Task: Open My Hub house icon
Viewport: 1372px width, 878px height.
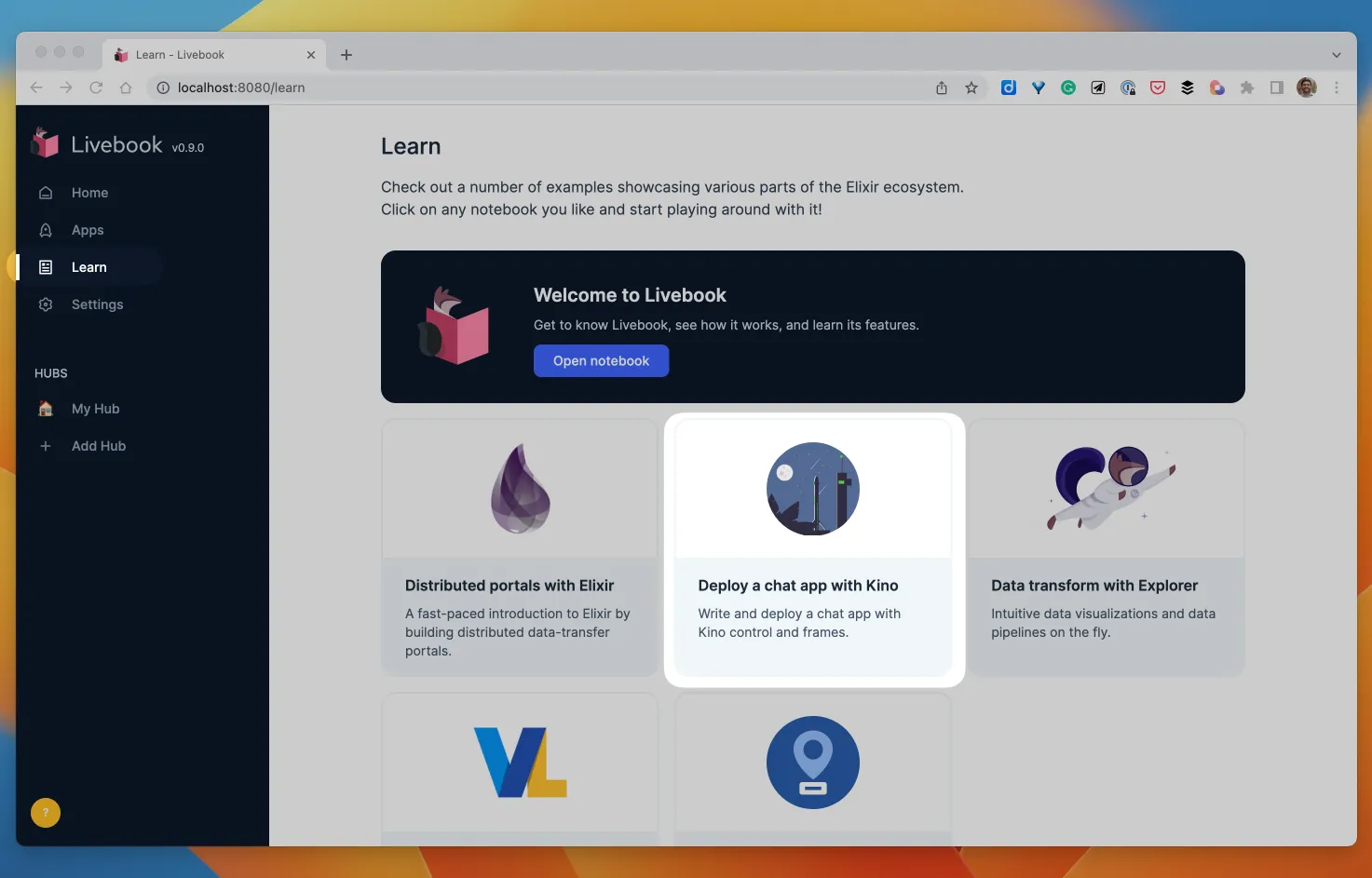Action: coord(46,409)
